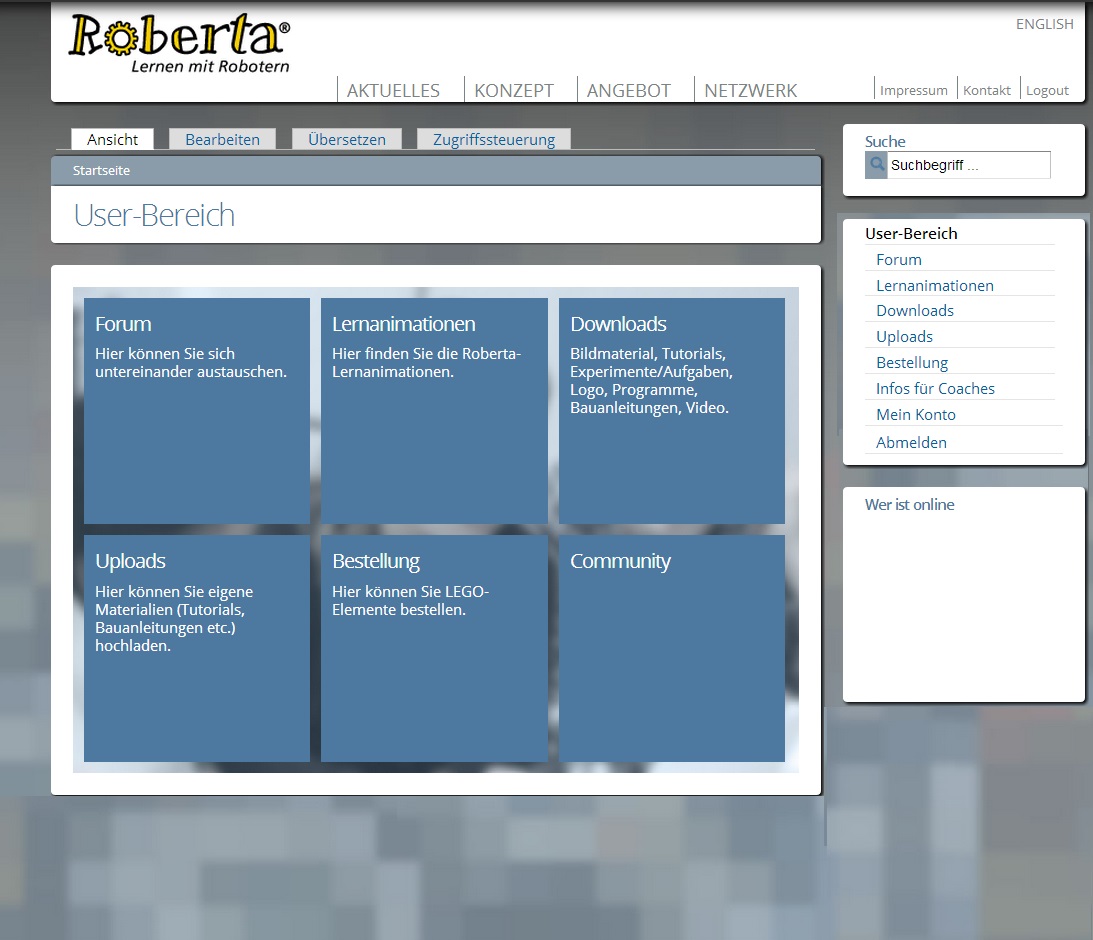Open the Forum tile
Screen dimensions: 1093x940
coord(197,411)
